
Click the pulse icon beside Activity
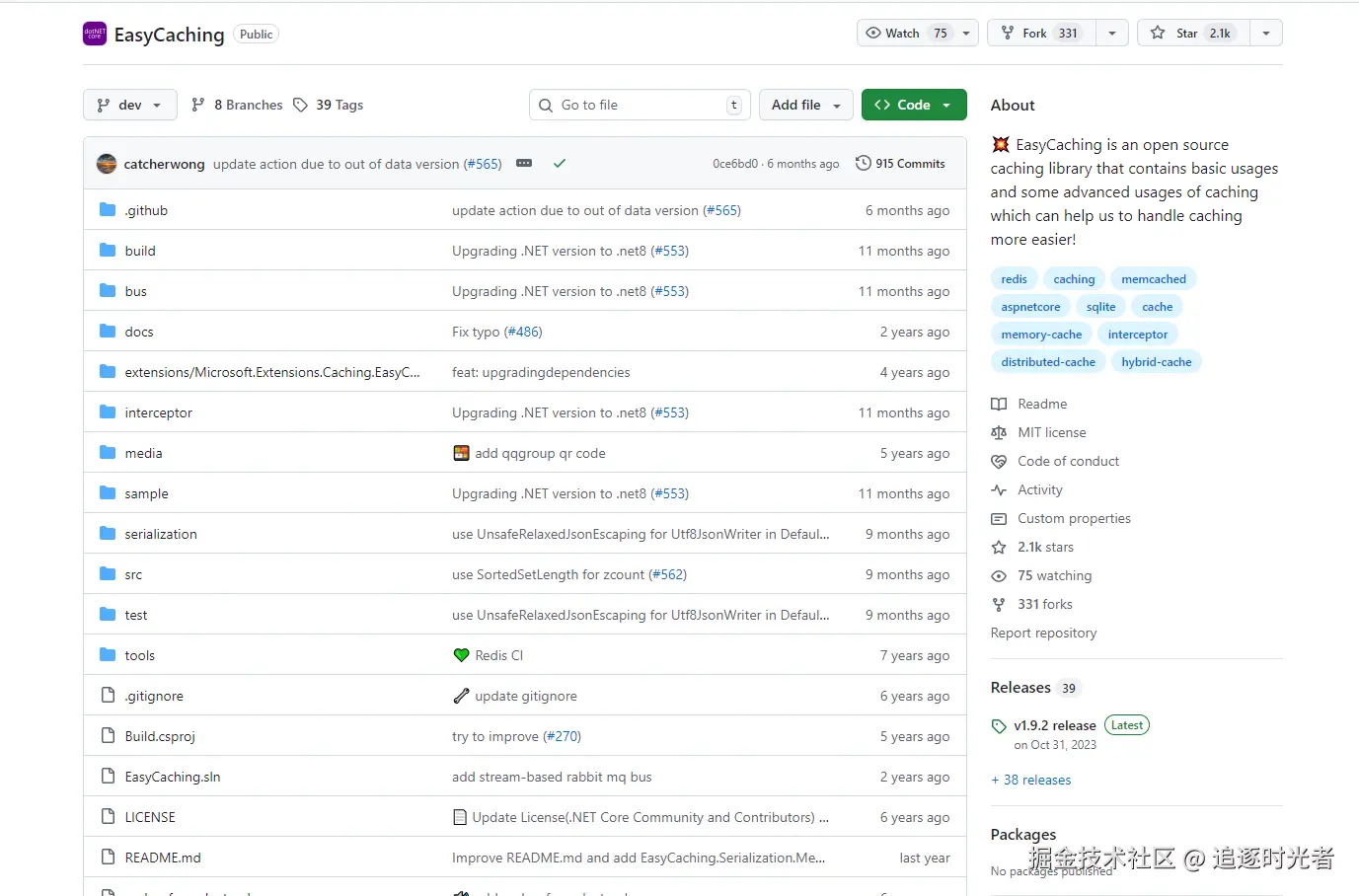coord(999,489)
